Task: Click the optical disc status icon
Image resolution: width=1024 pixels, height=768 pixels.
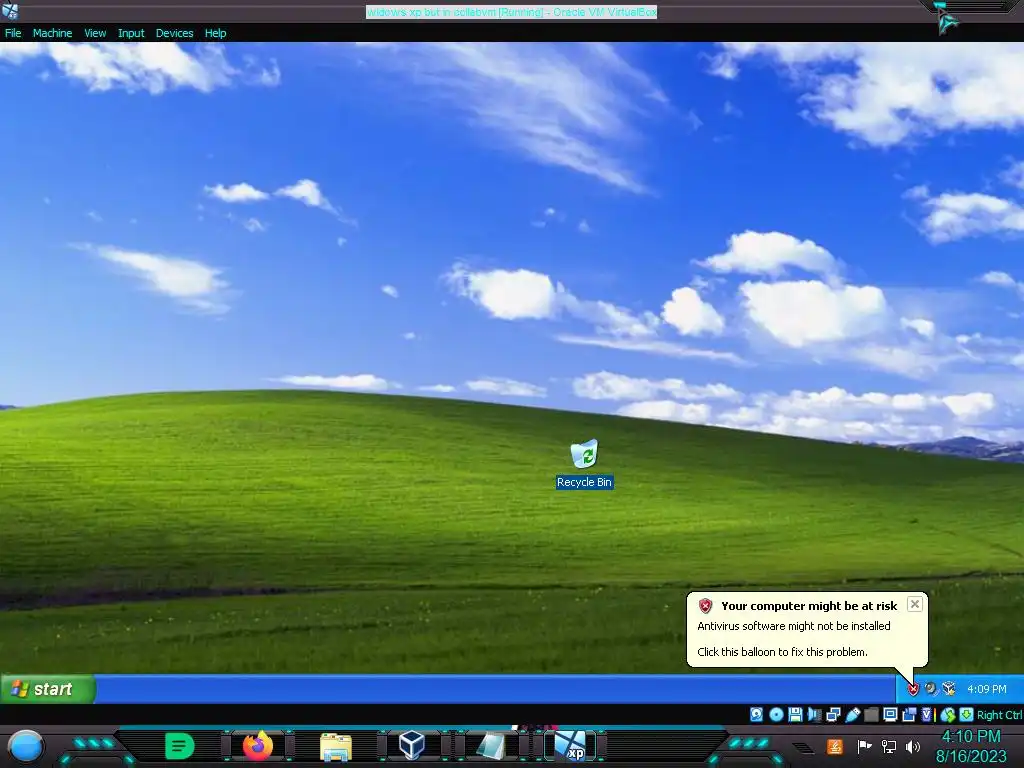Action: tap(776, 714)
